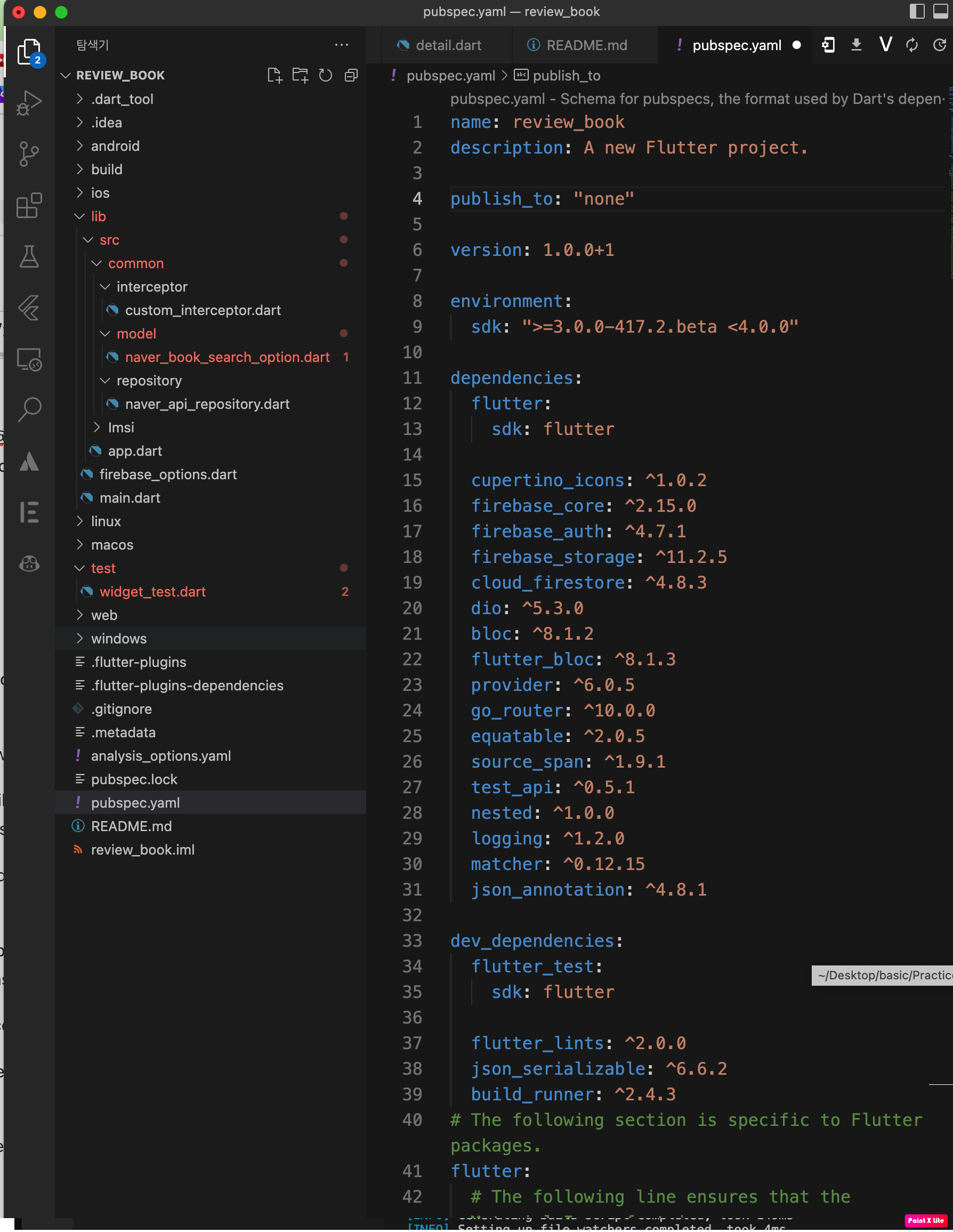Screen dimensions: 953x1232
Task: Click line number 20 in gutter
Action: (x=412, y=608)
